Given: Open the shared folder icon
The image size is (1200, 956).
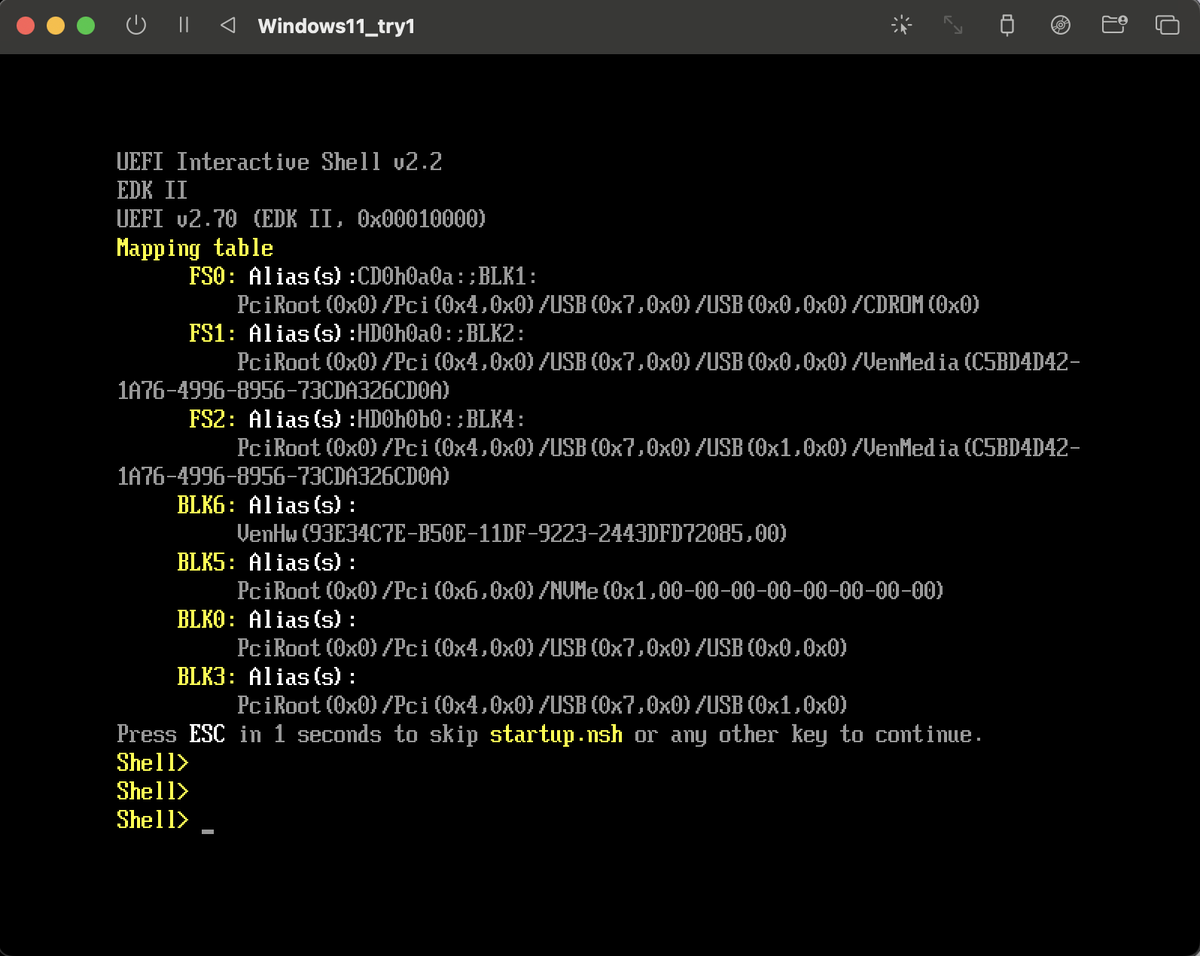Looking at the screenshot, I should [x=1115, y=25].
